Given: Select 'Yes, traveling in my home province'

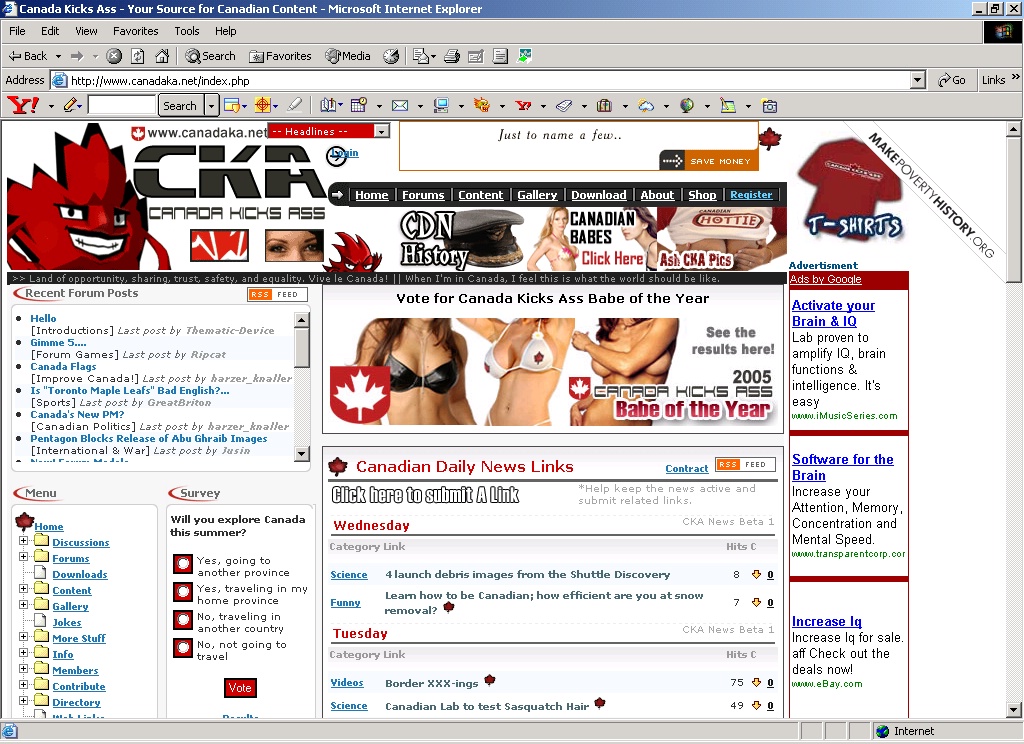Looking at the screenshot, I should click(182, 591).
